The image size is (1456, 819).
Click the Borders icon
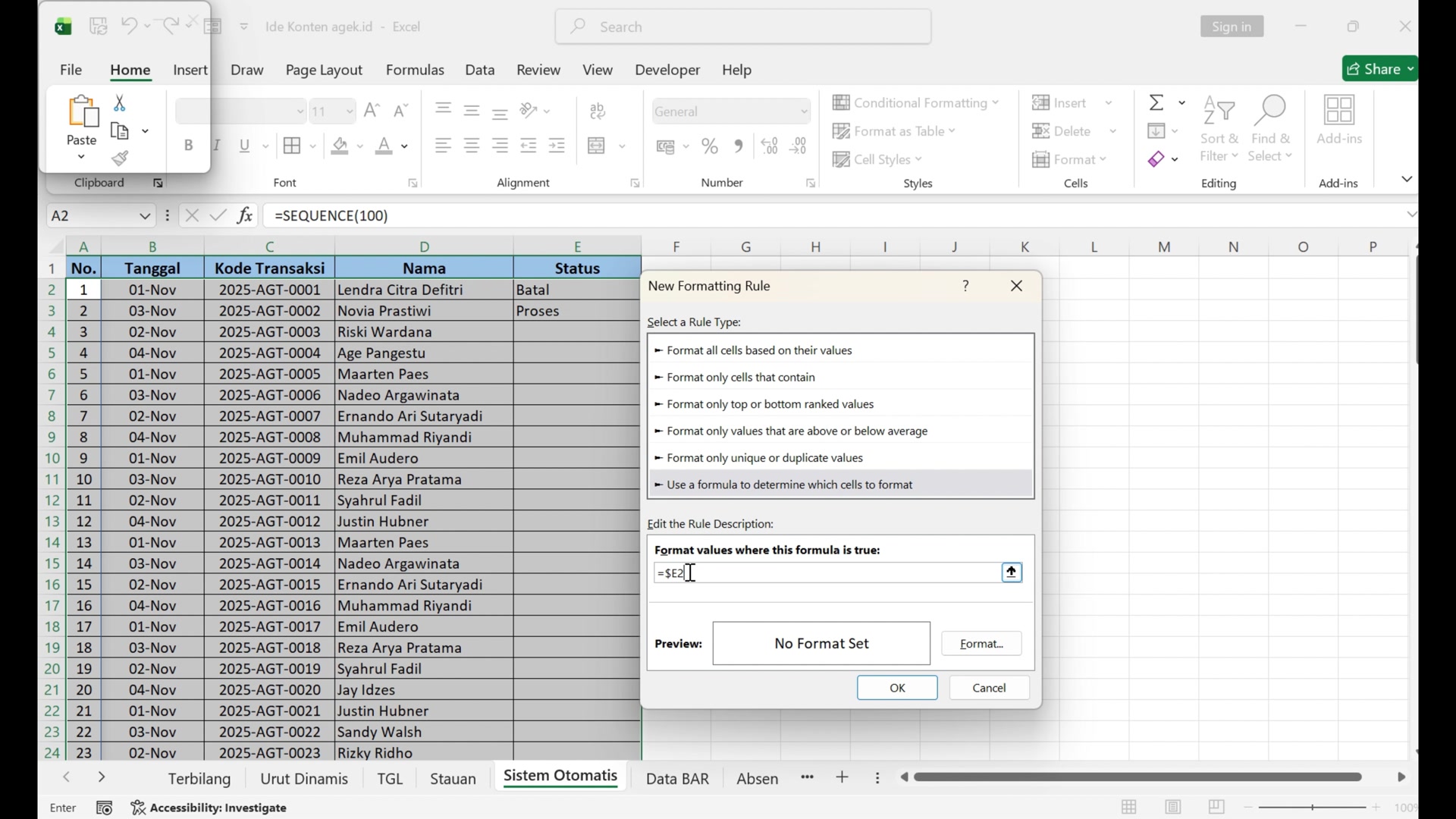[x=292, y=146]
